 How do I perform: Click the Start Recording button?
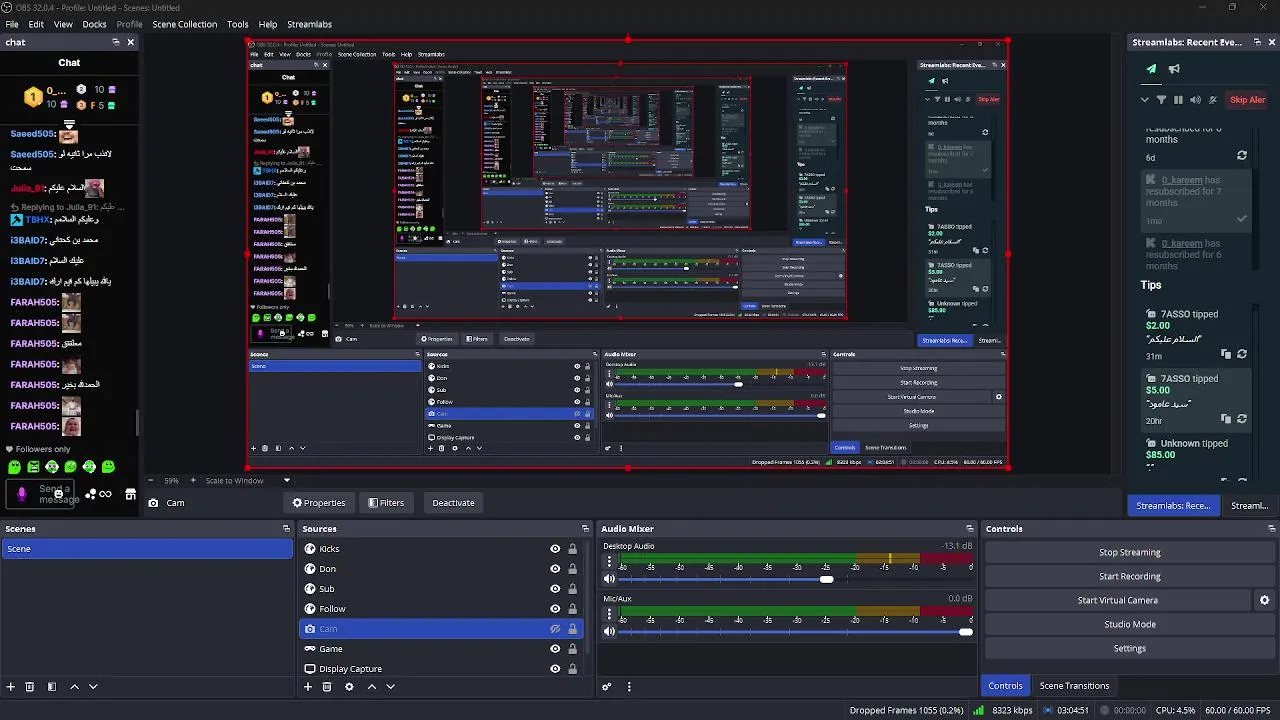coord(1130,576)
